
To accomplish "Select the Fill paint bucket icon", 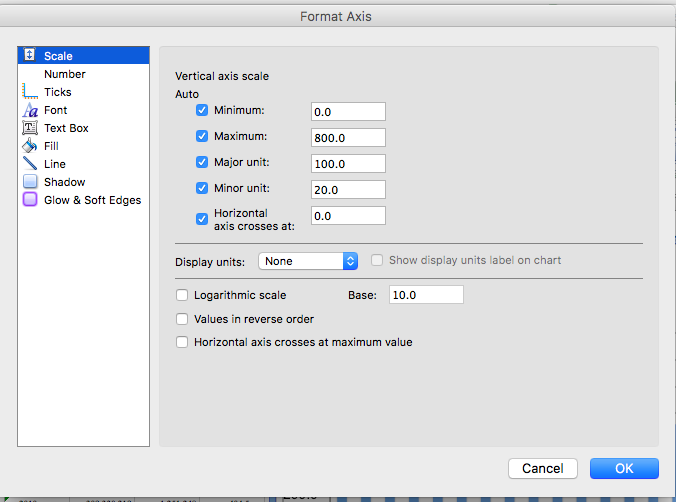I will point(30,146).
